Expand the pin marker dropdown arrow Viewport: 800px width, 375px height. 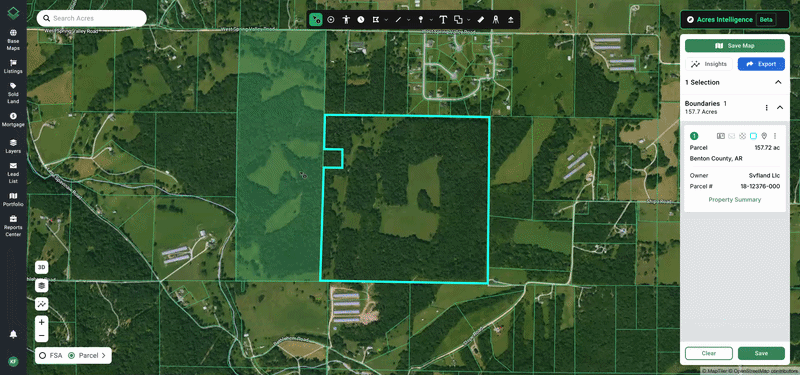(x=431, y=20)
